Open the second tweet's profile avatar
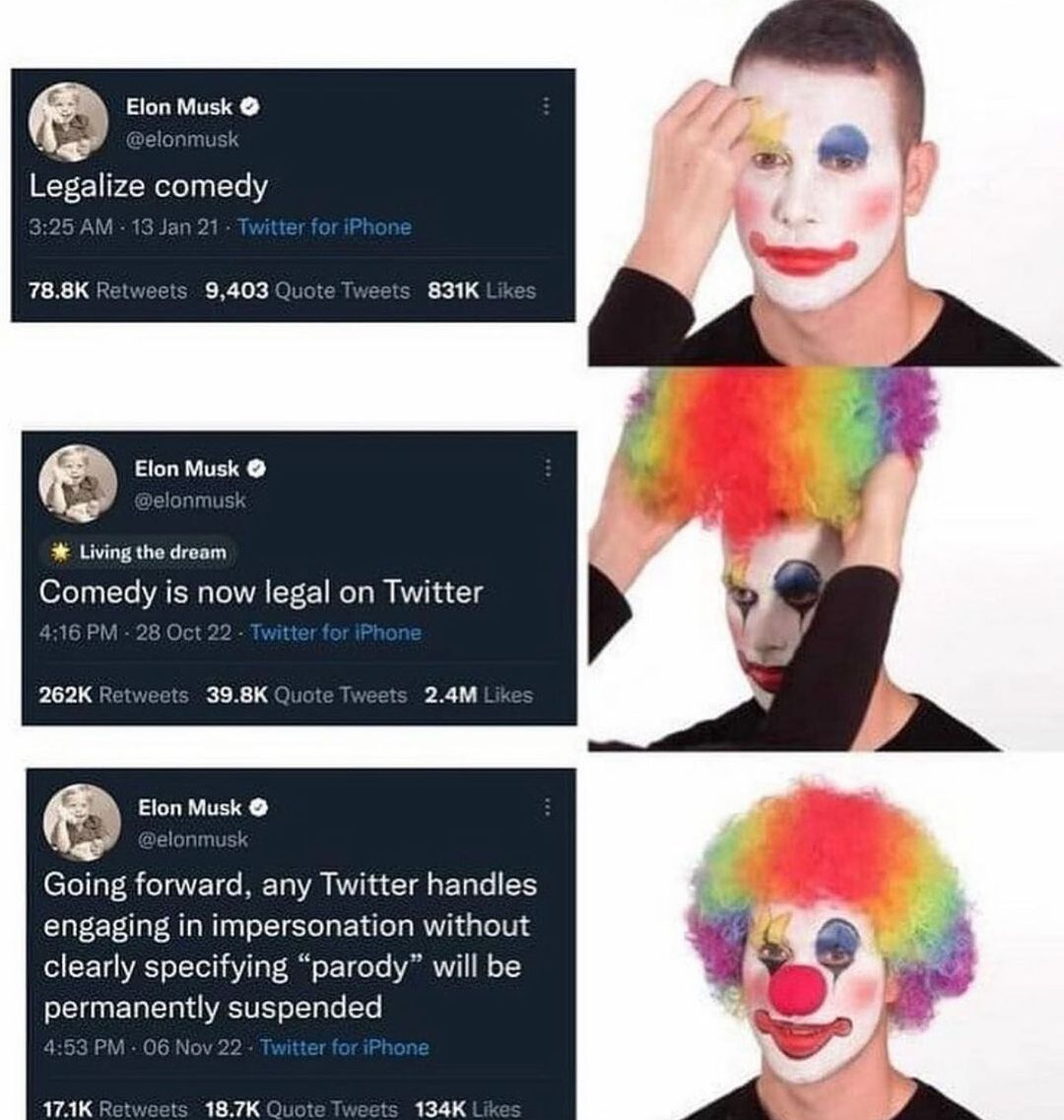This screenshot has height=1120, width=1064. pyautogui.click(x=77, y=485)
